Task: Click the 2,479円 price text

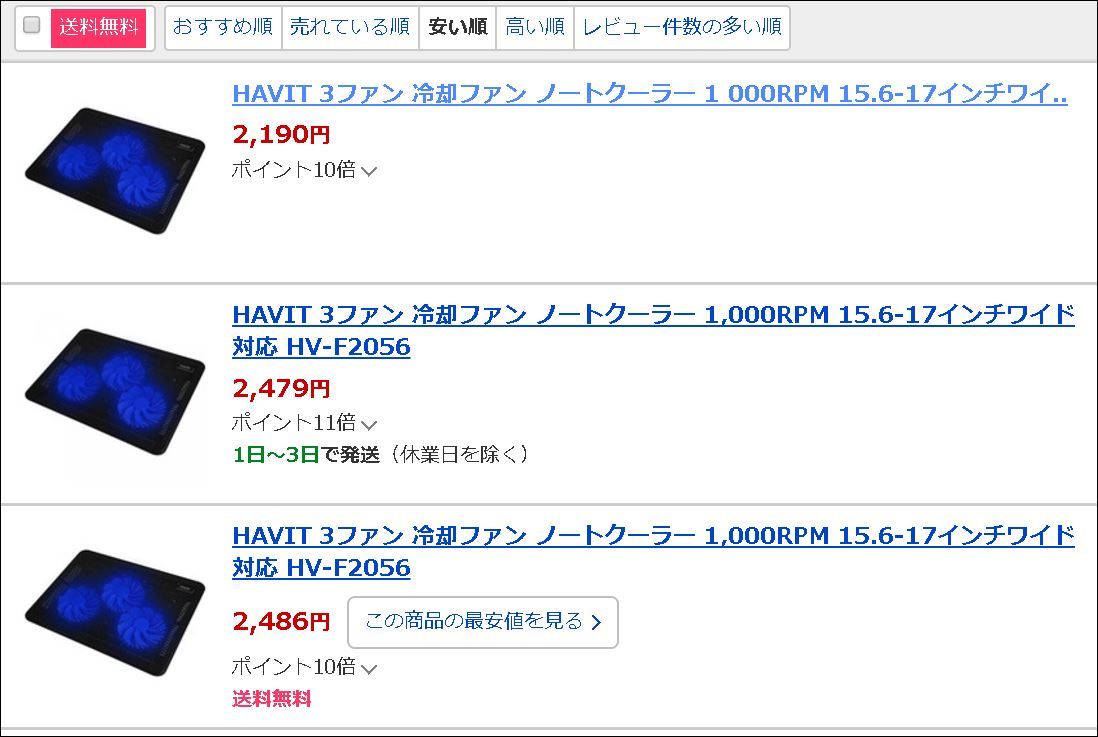Action: [281, 387]
